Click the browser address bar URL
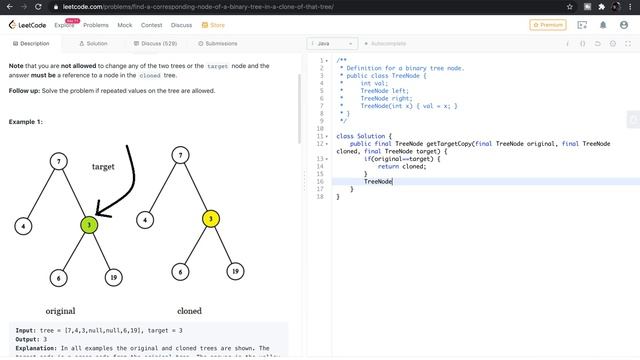This screenshot has width=640, height=360. pyautogui.click(x=198, y=7)
